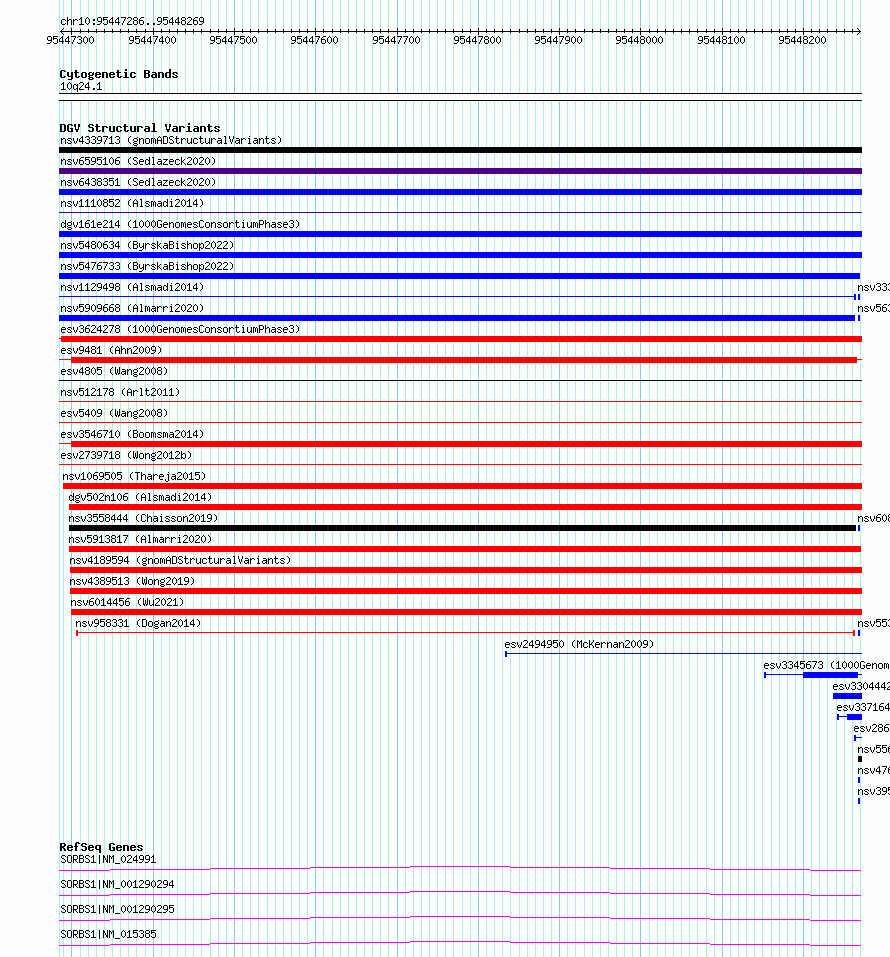Screen dimensions: 890x957
Task: Open the nsv6438351 (Sedlazeck2020) variant label
Action: pyautogui.click(x=138, y=182)
